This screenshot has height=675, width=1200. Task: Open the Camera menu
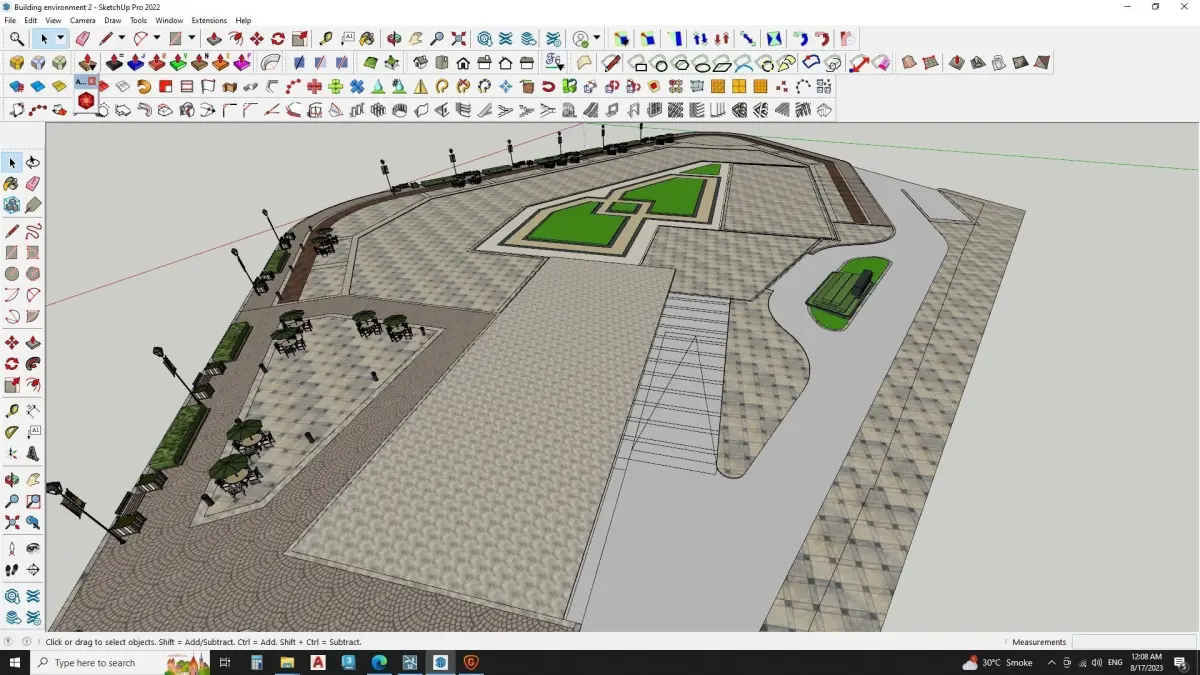83,20
